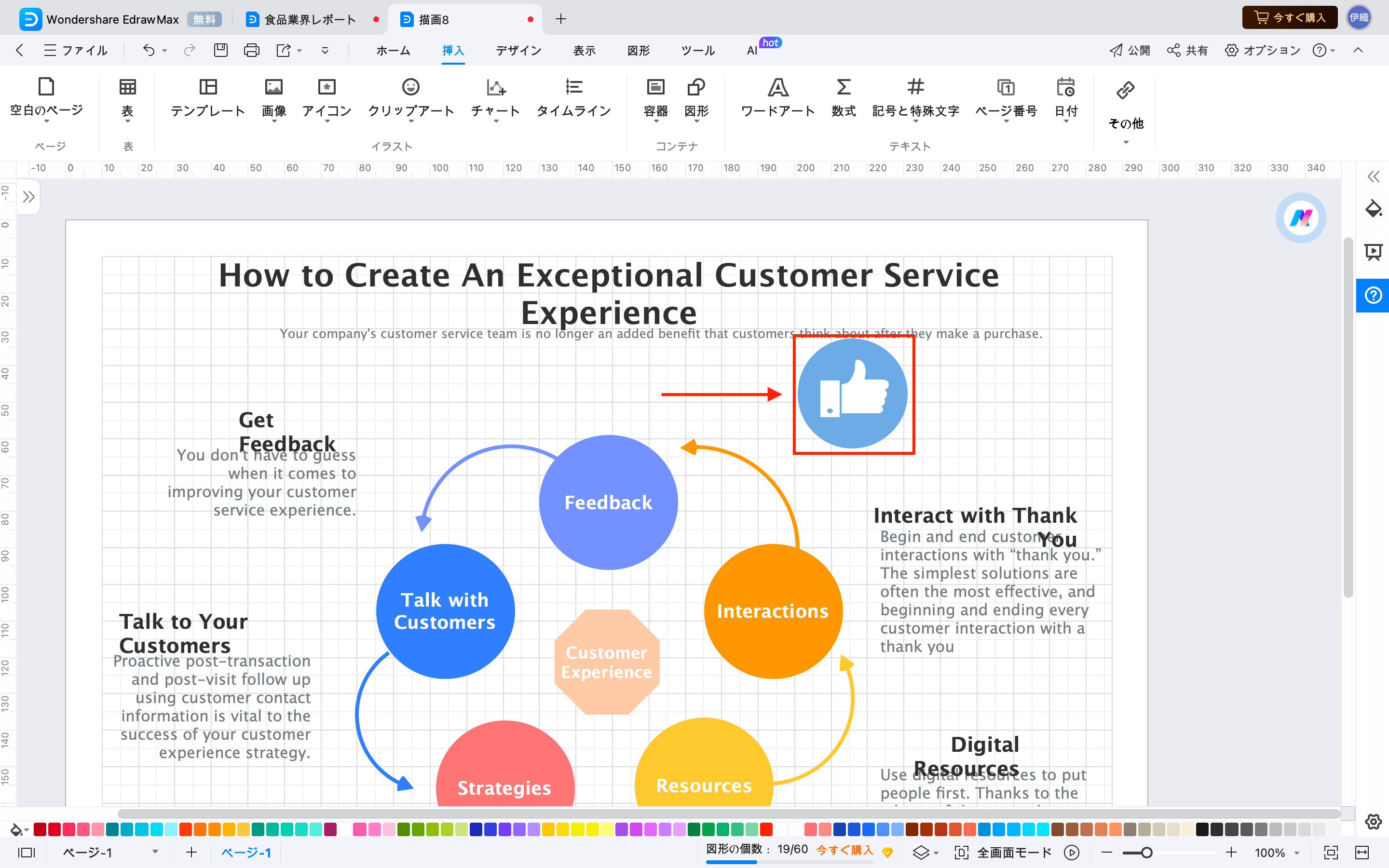The image size is (1389, 868).
Task: Undo the last action
Action: 149,51
